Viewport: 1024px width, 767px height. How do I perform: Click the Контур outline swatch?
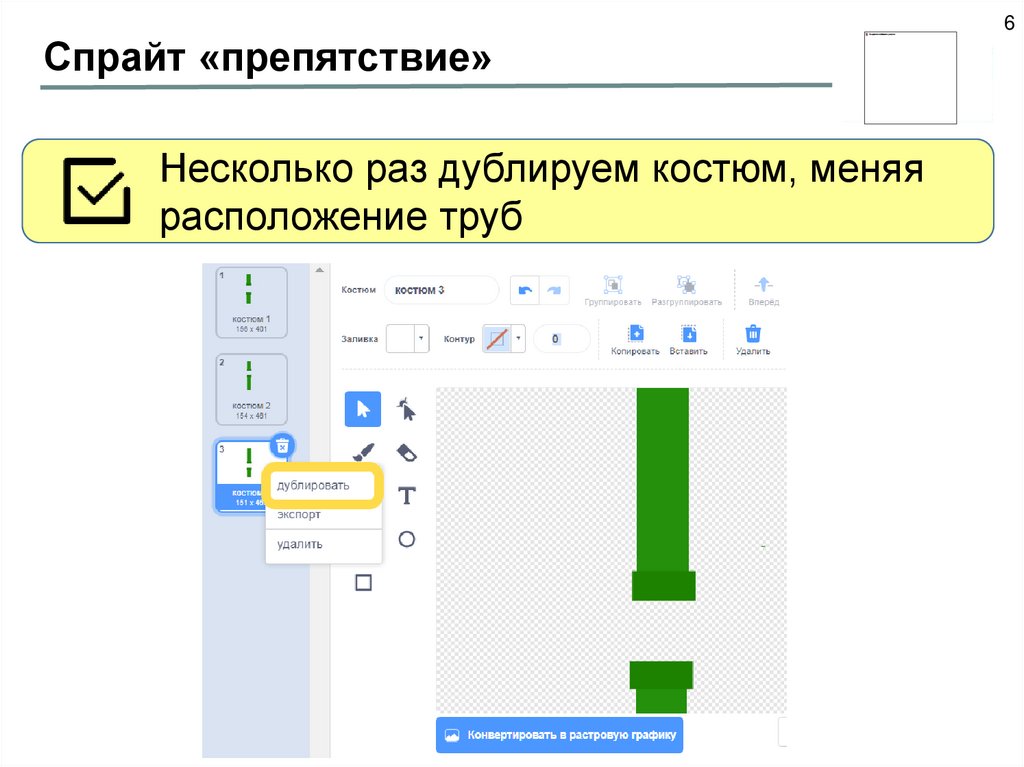496,338
